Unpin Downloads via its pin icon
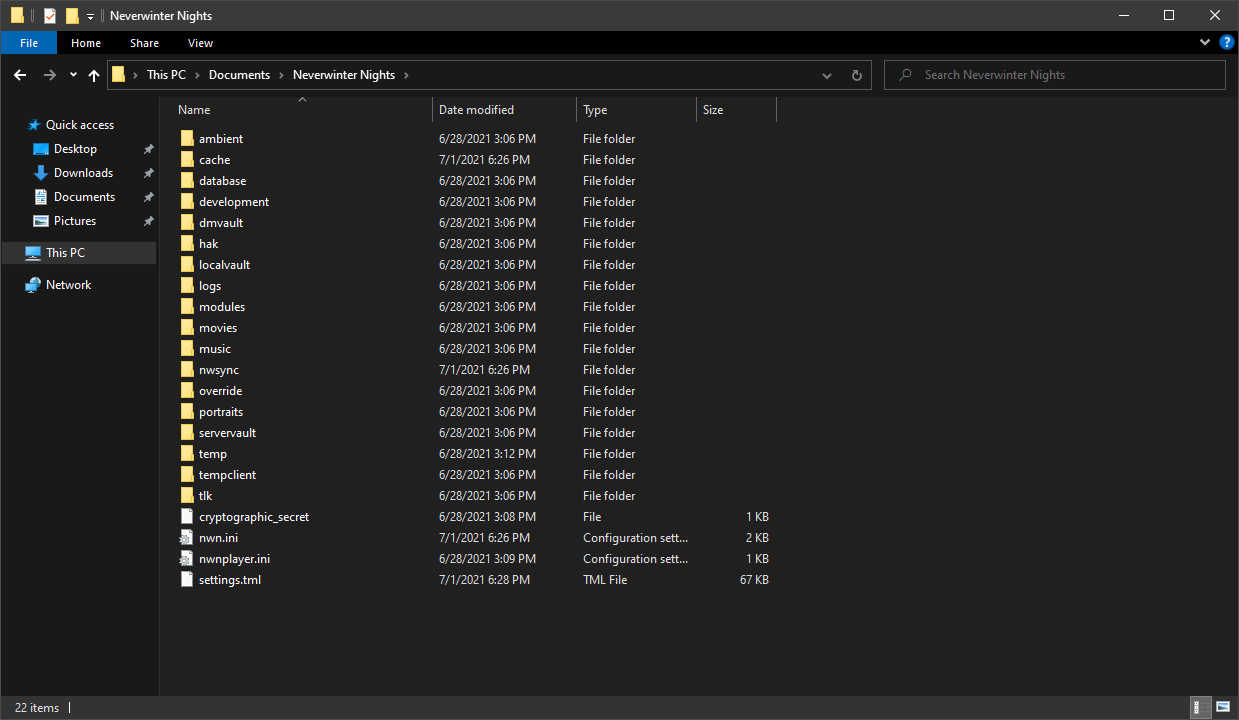This screenshot has width=1239, height=720. point(148,173)
